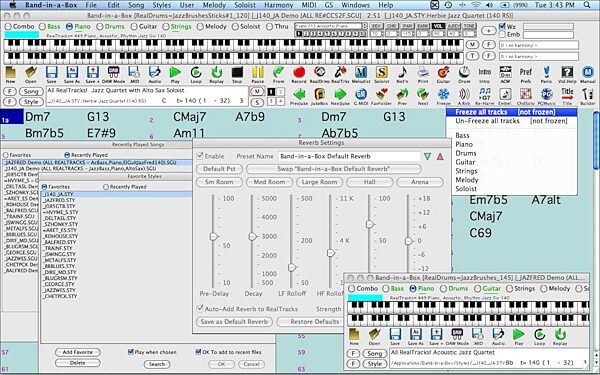Open the harmony dropdown beside the M button

pyautogui.click(x=538, y=45)
